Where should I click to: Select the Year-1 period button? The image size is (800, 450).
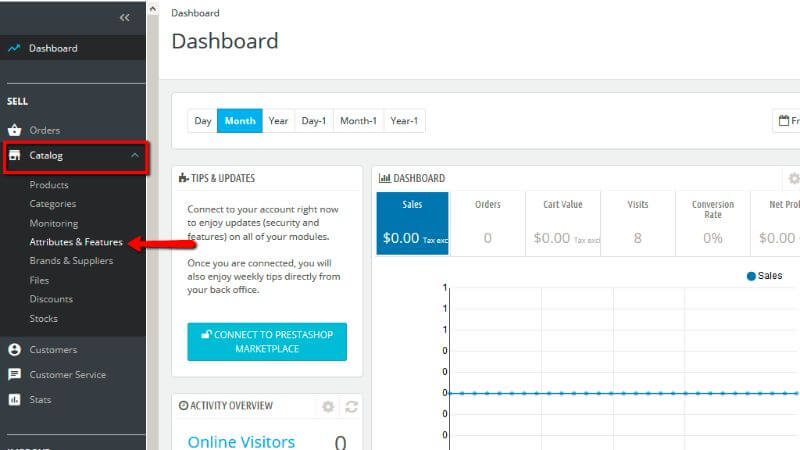pyautogui.click(x=404, y=121)
